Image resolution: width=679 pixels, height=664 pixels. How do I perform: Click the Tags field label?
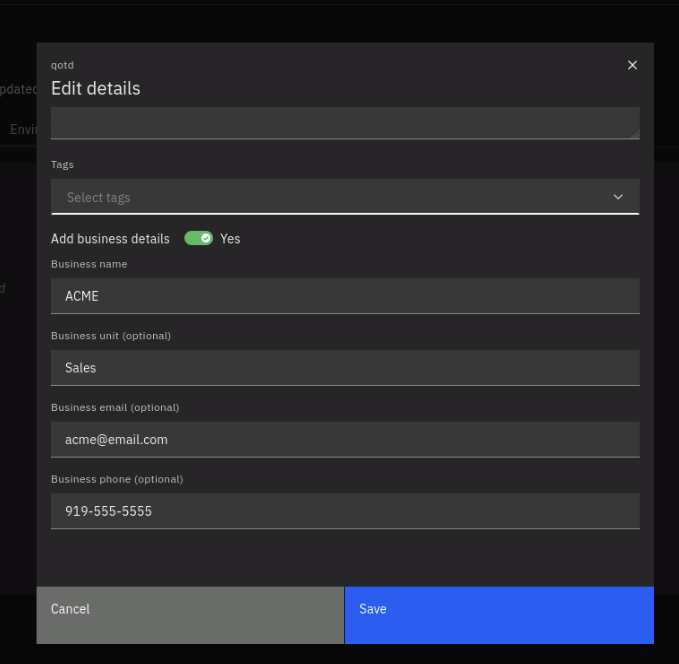62,165
